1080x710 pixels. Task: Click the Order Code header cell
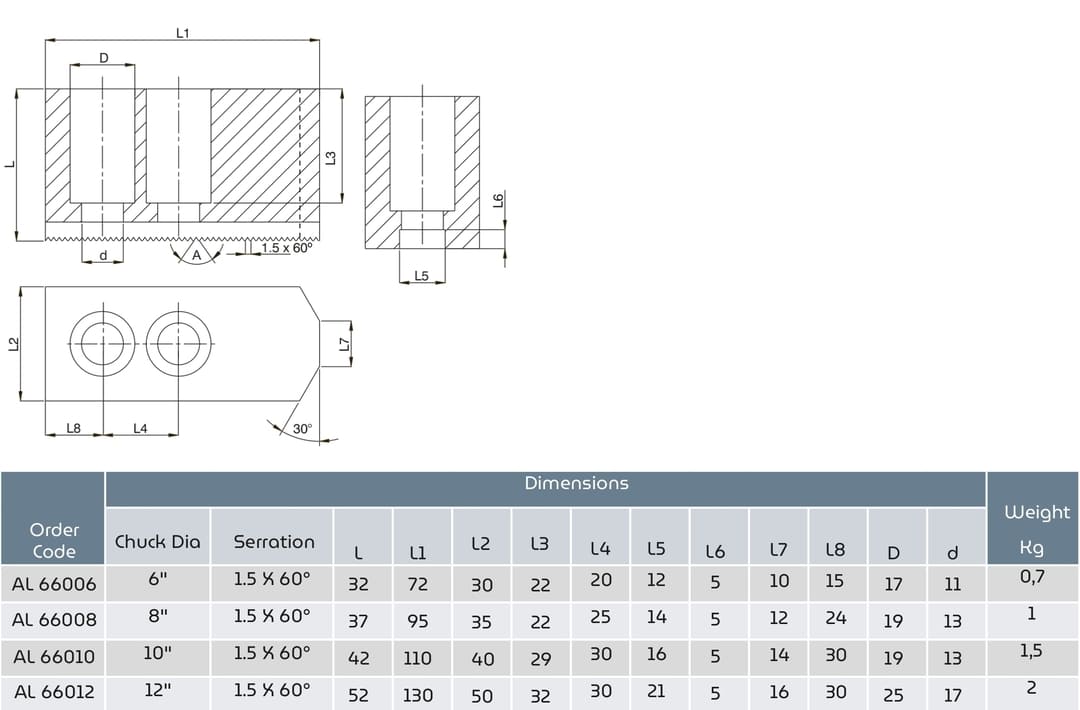coord(54,540)
